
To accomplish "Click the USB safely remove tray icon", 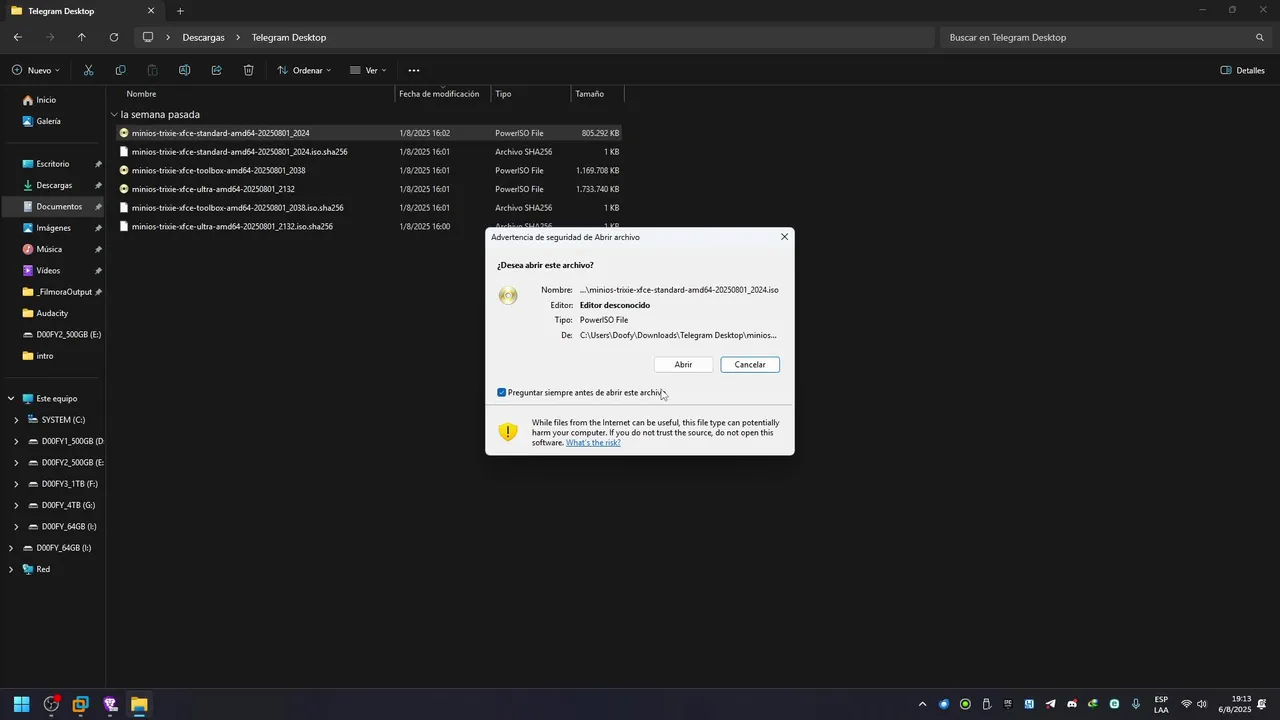I will click(x=986, y=704).
